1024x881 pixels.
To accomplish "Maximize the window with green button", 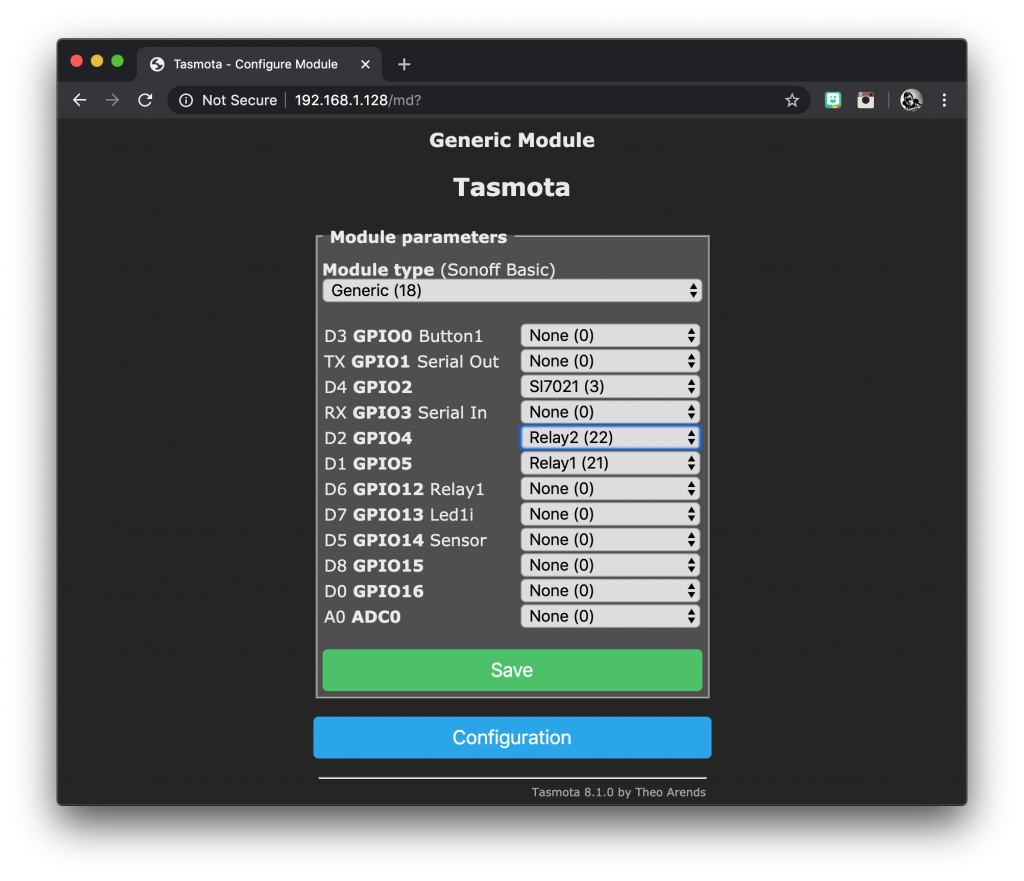I will click(118, 61).
